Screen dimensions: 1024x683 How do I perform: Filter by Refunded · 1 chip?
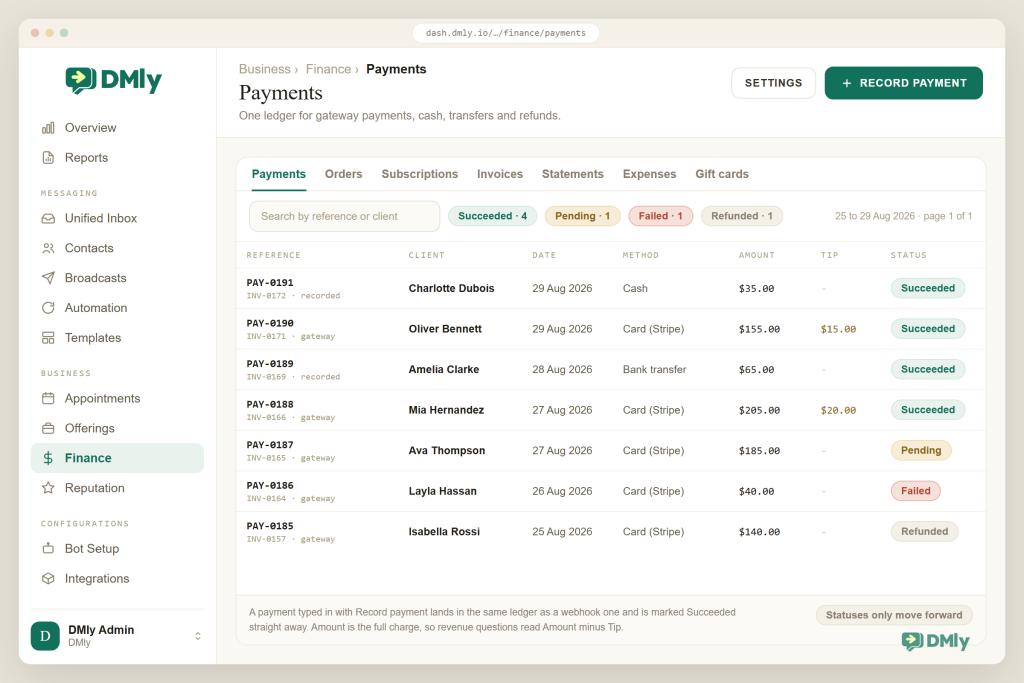click(x=742, y=216)
